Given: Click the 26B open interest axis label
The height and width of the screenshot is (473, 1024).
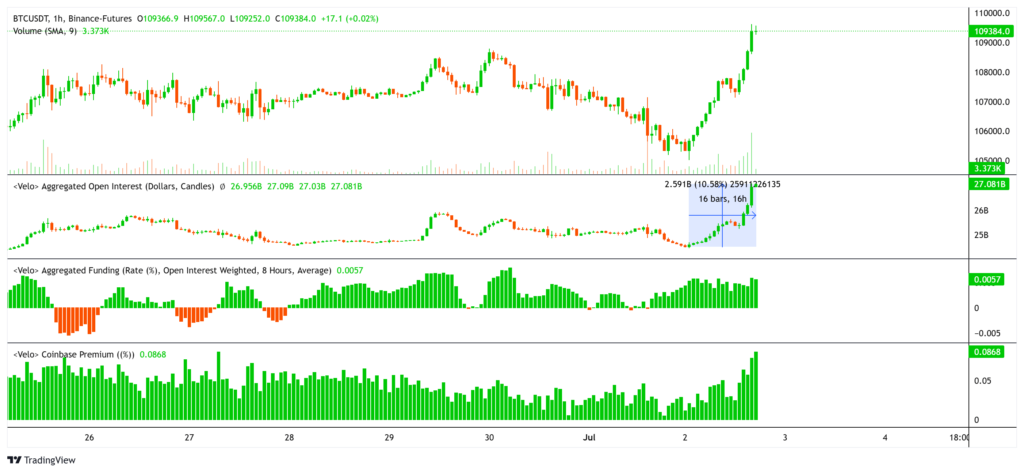Looking at the screenshot, I should (x=981, y=212).
